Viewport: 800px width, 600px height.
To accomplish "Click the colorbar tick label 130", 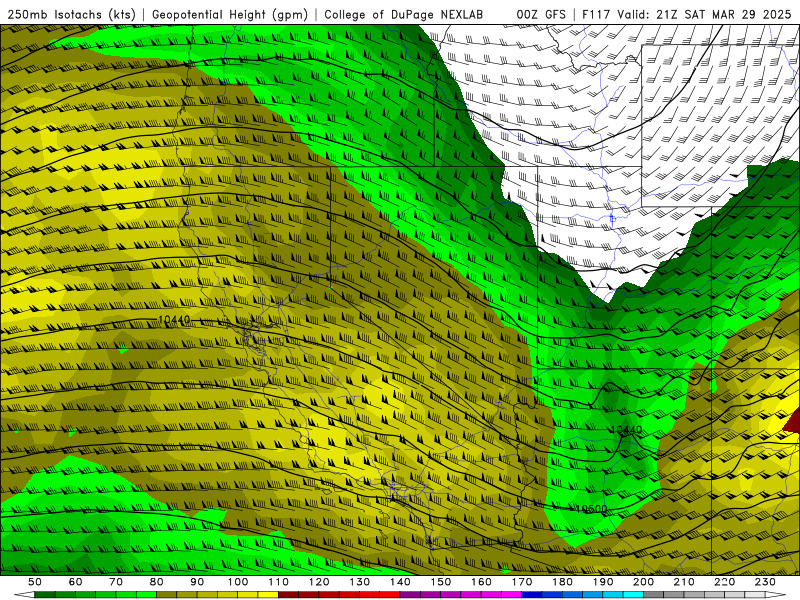I will click(x=359, y=582).
